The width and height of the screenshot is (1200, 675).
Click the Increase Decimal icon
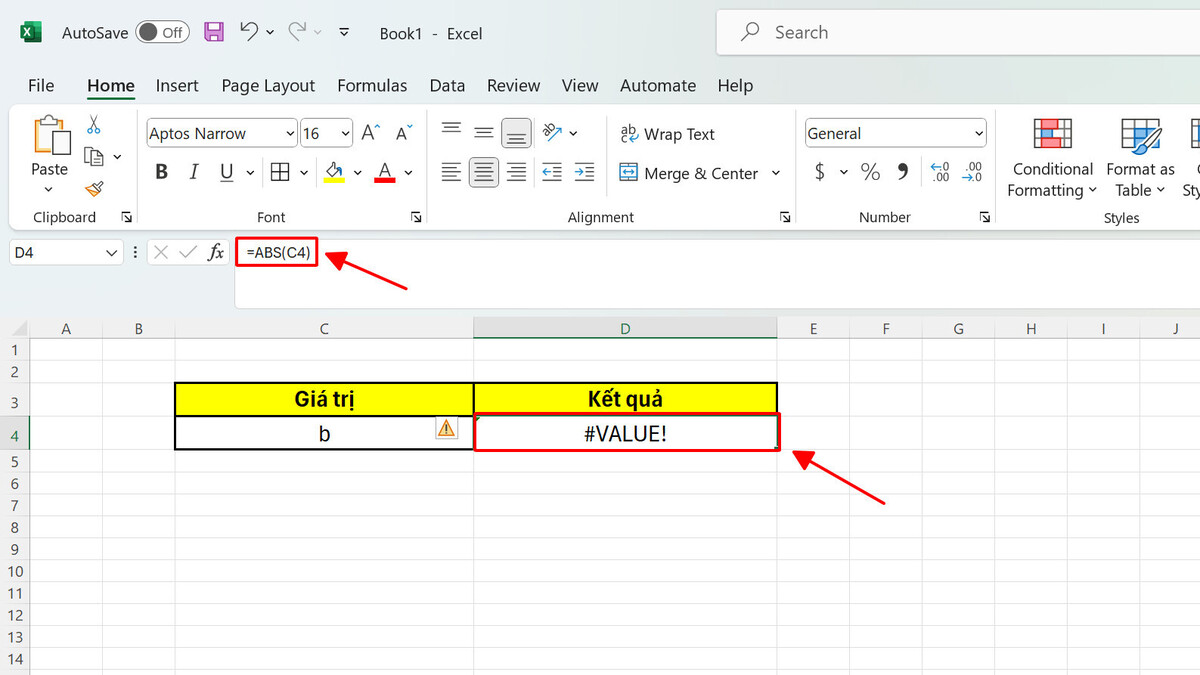pyautogui.click(x=938, y=171)
